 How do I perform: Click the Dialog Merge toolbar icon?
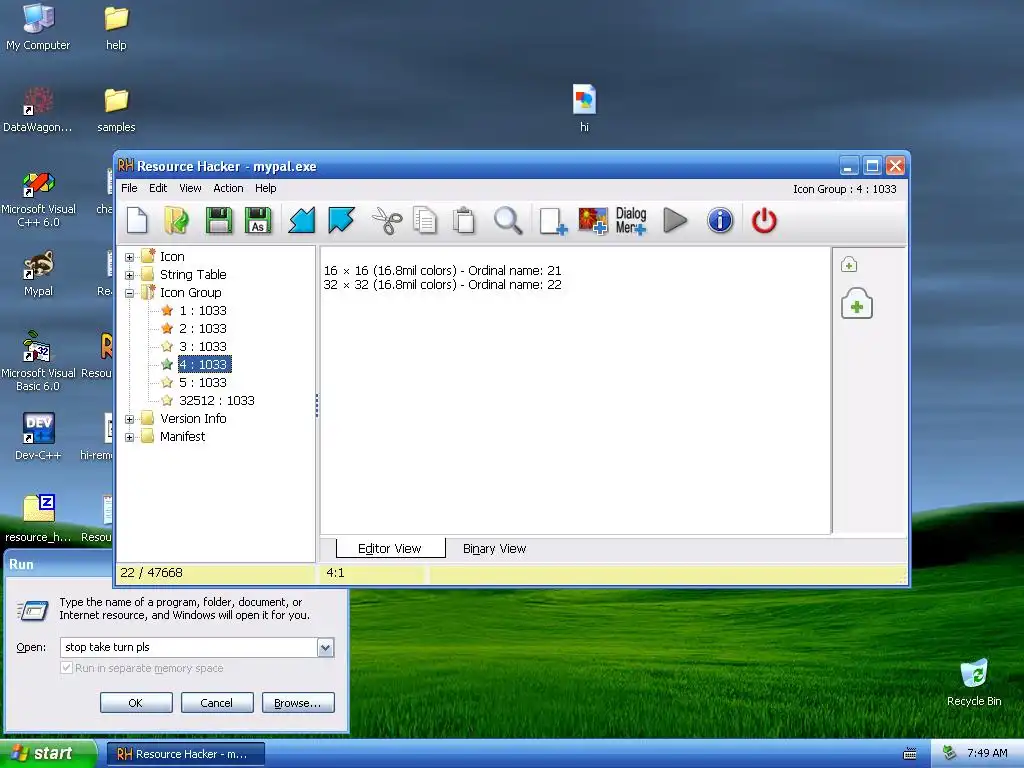click(631, 221)
